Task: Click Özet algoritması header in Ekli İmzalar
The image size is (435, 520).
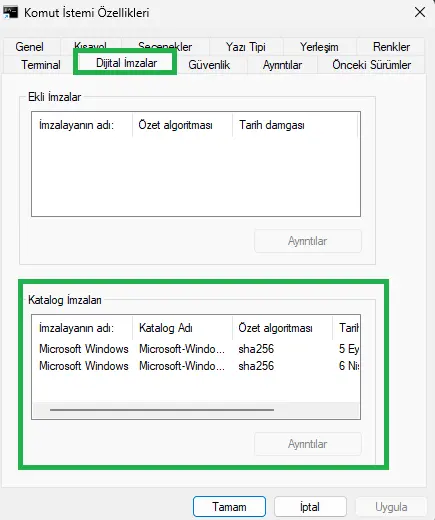Action: [182, 125]
